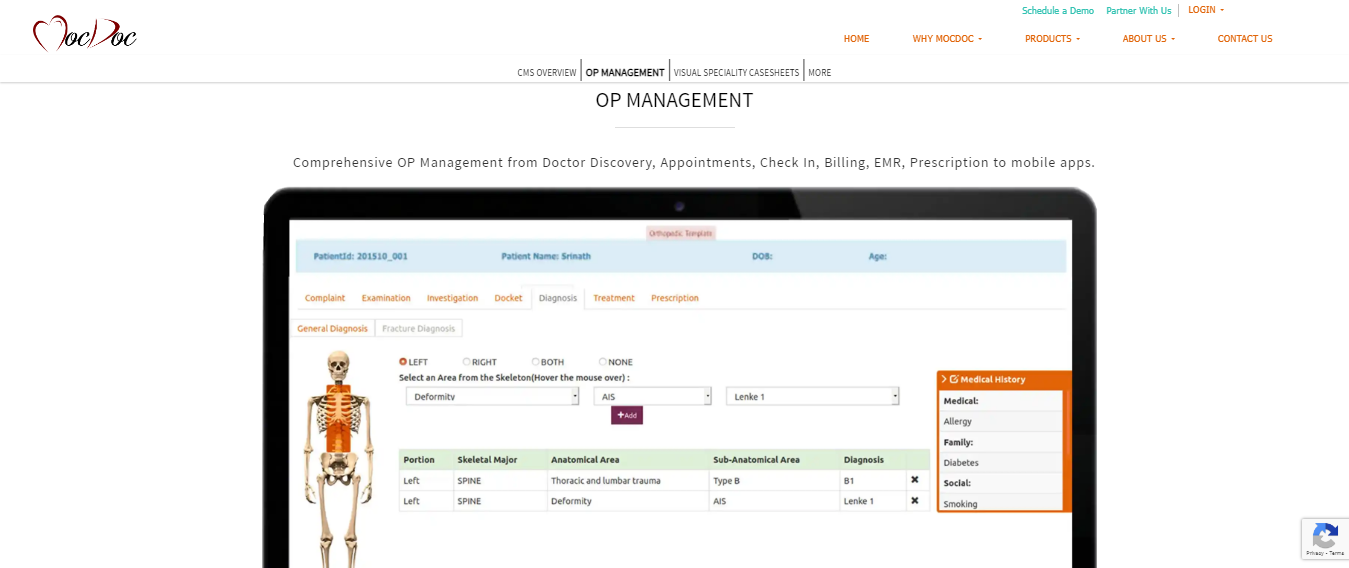Remove the Thoracic and lumbar trauma row
1349x568 pixels.
point(914,480)
